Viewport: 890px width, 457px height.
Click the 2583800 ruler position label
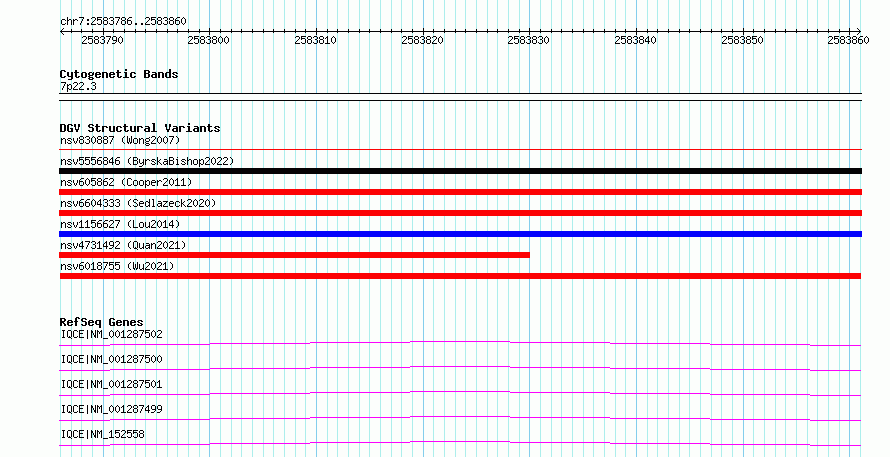(x=208, y=40)
